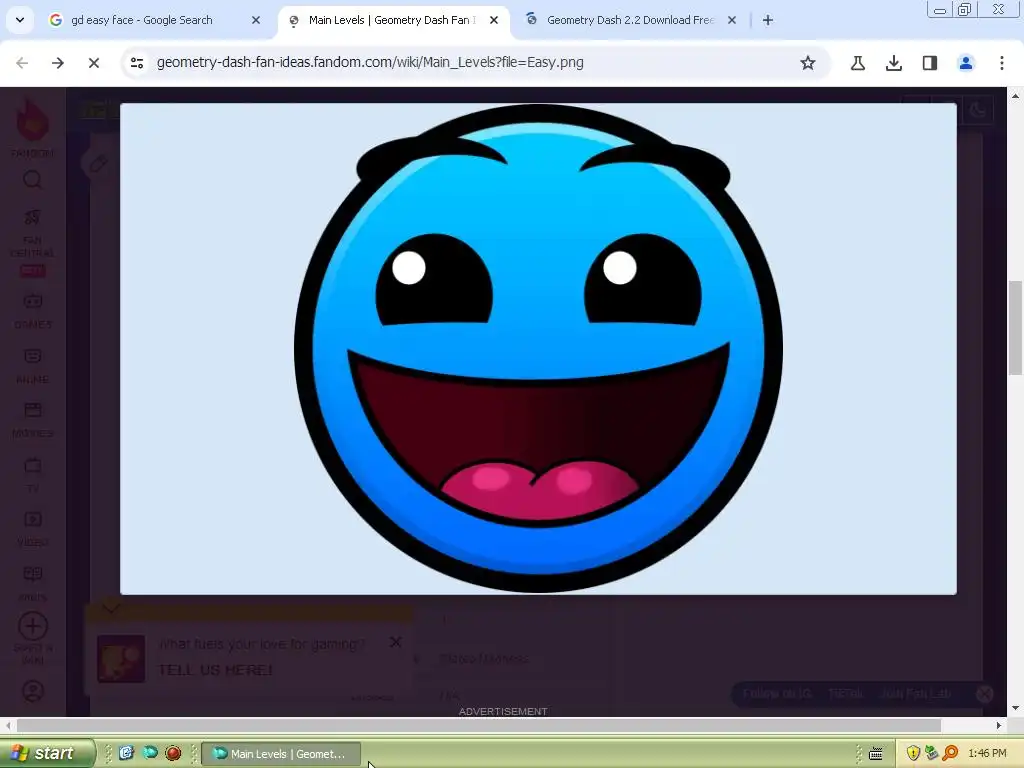Open the Windows Start menu

click(46, 753)
